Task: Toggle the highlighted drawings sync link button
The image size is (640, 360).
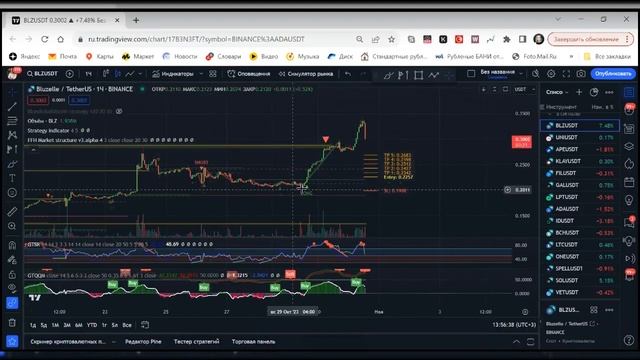Action: tap(12, 303)
